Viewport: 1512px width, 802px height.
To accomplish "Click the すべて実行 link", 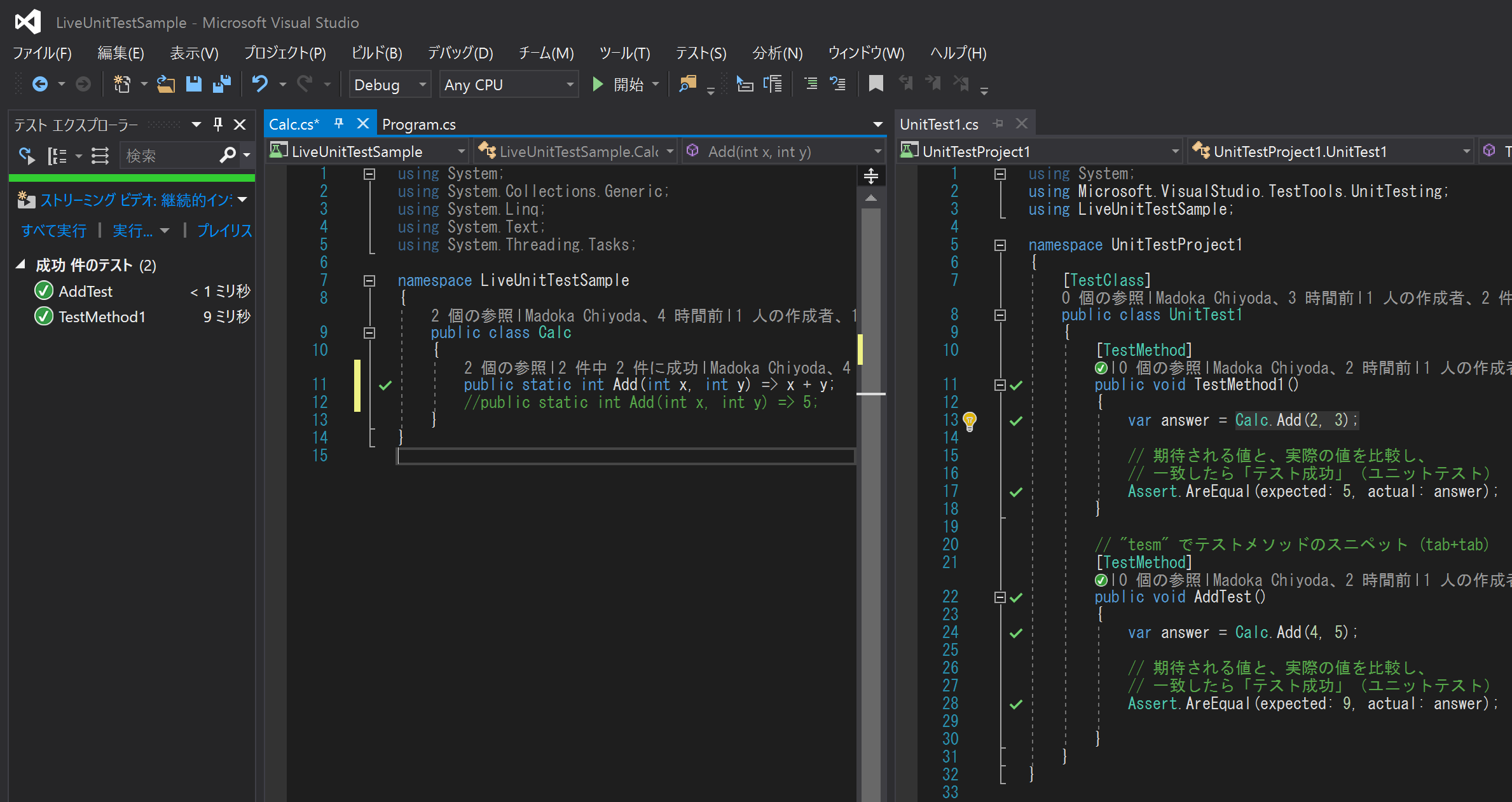I will [x=53, y=230].
